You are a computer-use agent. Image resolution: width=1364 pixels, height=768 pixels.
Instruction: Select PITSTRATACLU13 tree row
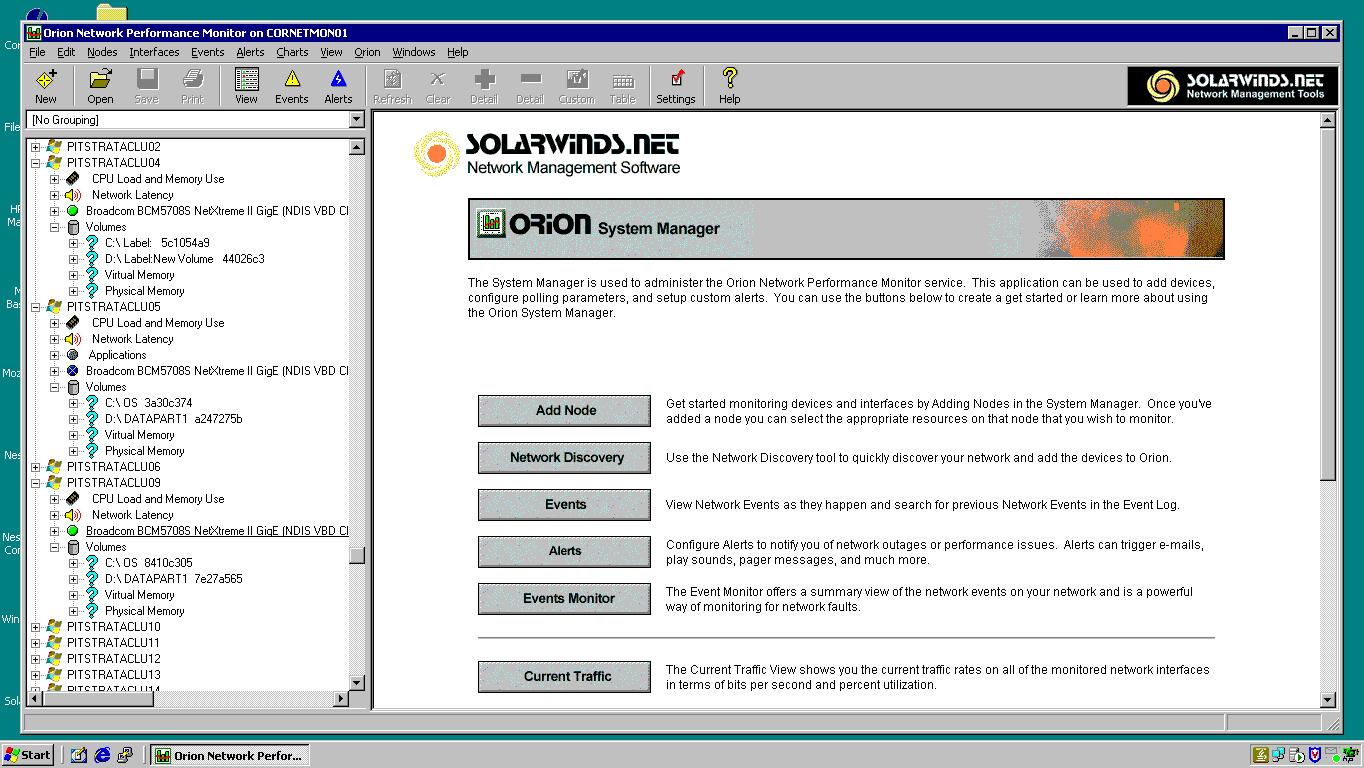click(x=113, y=675)
